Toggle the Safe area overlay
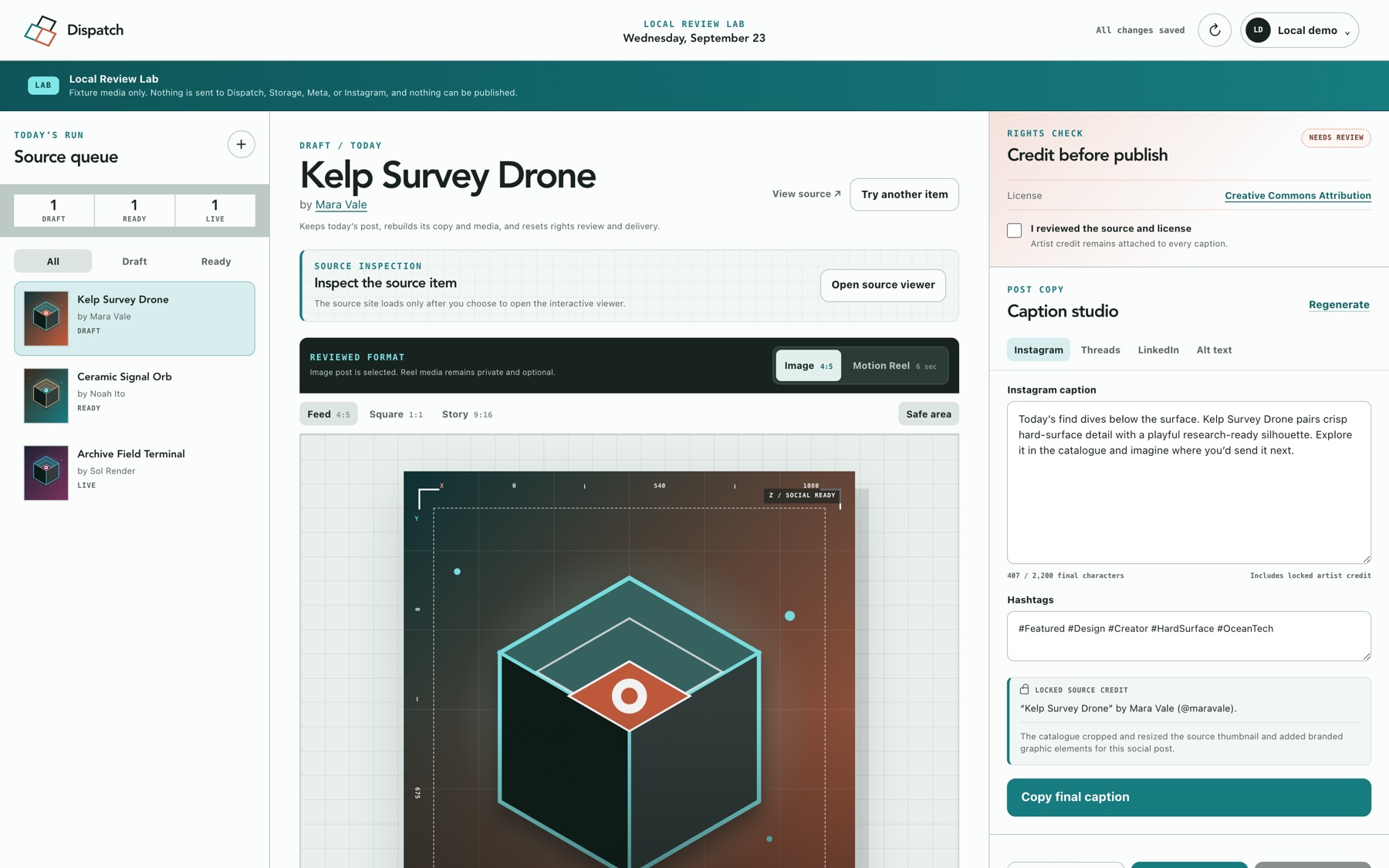 pos(928,414)
